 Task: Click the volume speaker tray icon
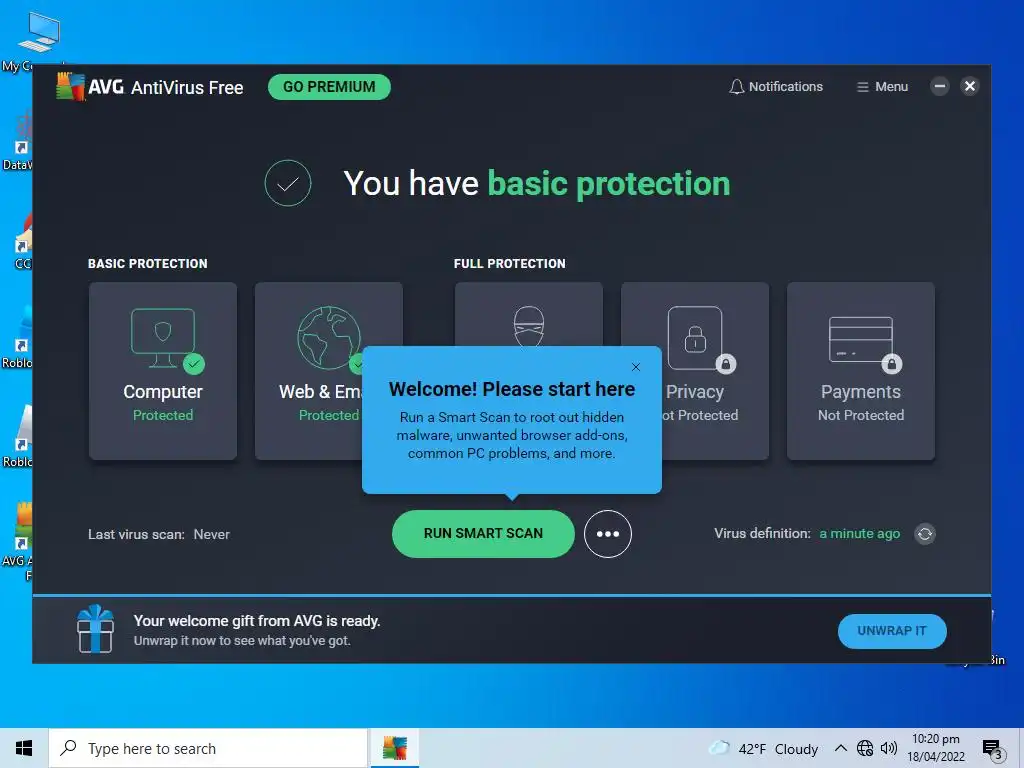click(889, 748)
